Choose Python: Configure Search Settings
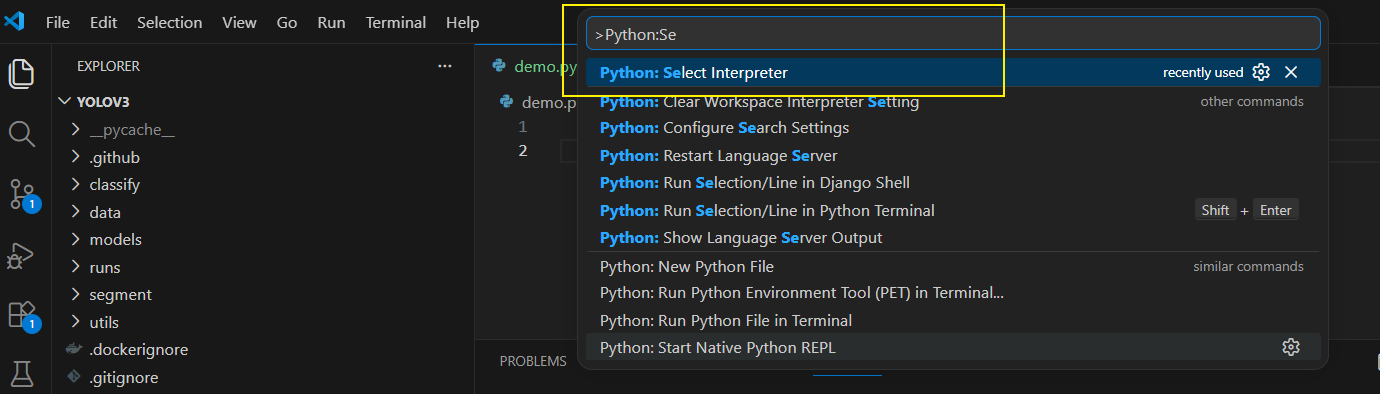 [953, 128]
